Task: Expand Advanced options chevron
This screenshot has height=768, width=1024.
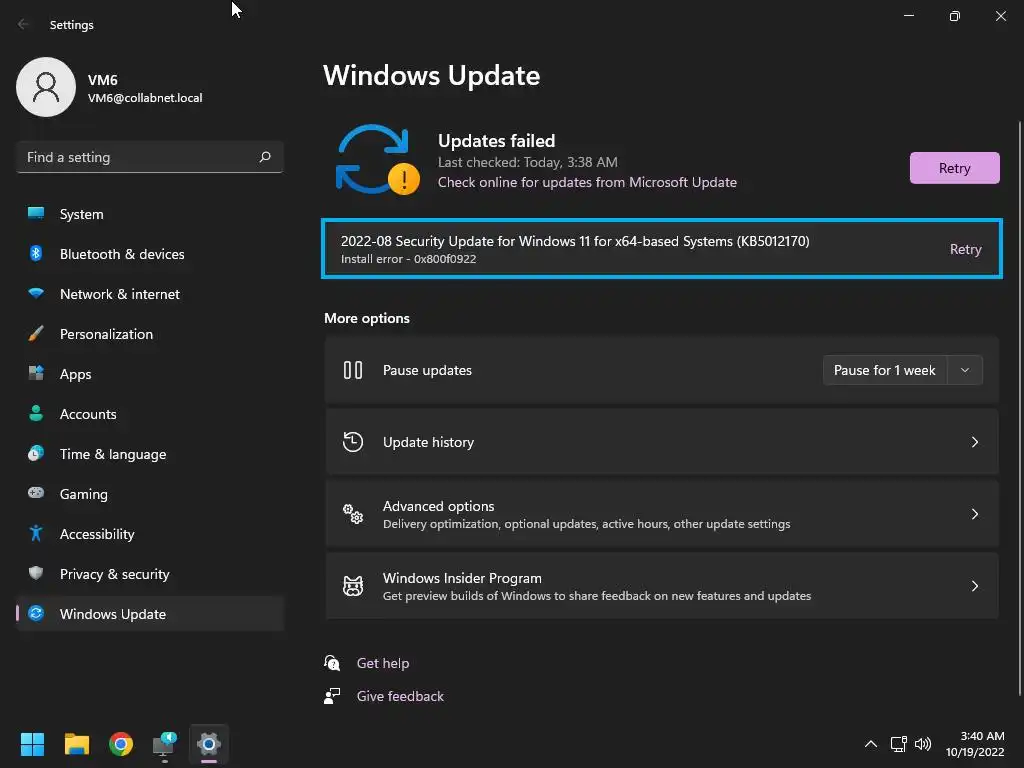Action: pyautogui.click(x=974, y=514)
